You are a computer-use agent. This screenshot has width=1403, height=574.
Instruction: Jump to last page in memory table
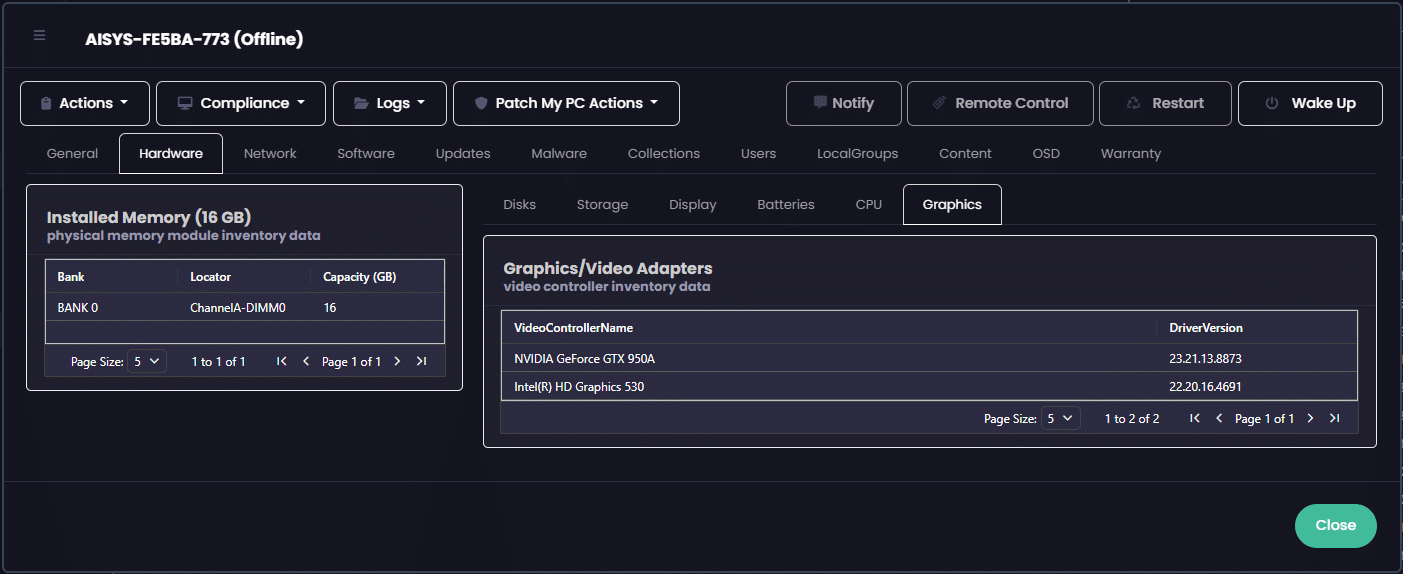(421, 361)
